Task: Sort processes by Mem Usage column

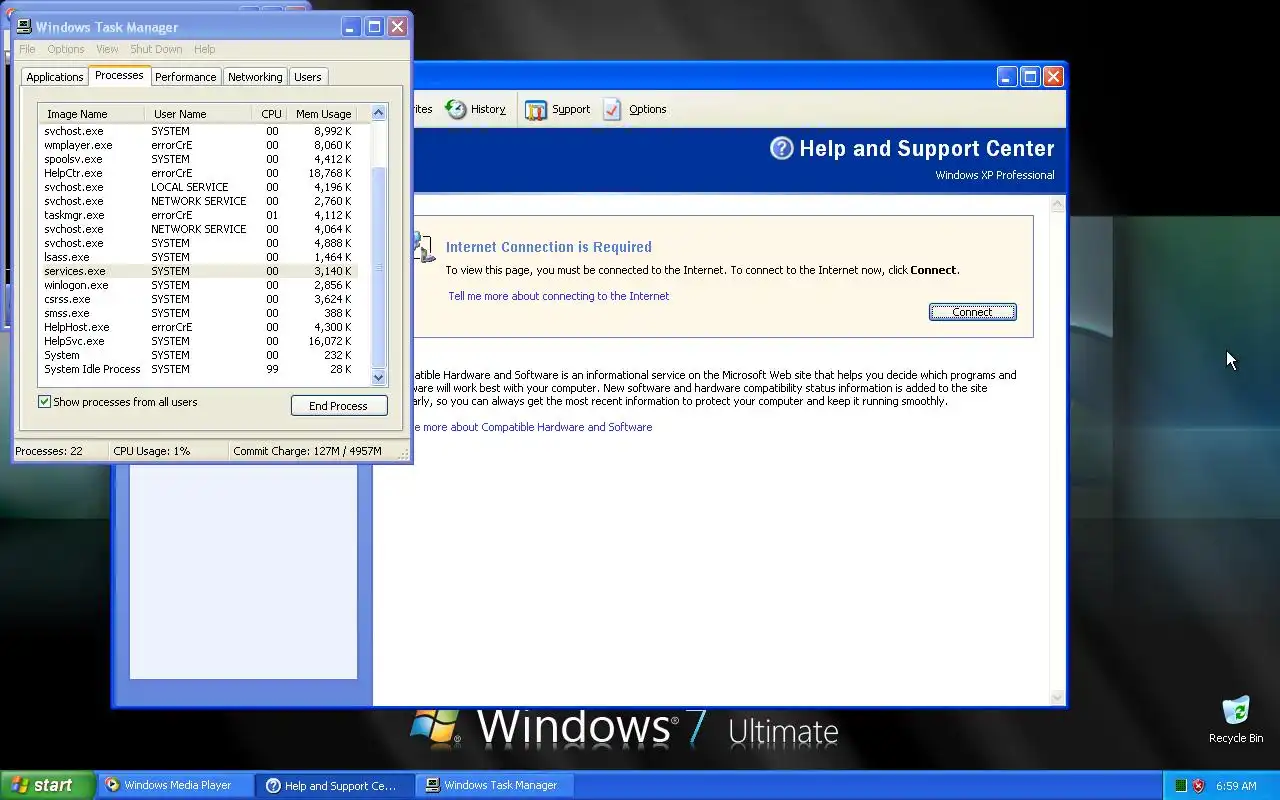Action: (322, 114)
